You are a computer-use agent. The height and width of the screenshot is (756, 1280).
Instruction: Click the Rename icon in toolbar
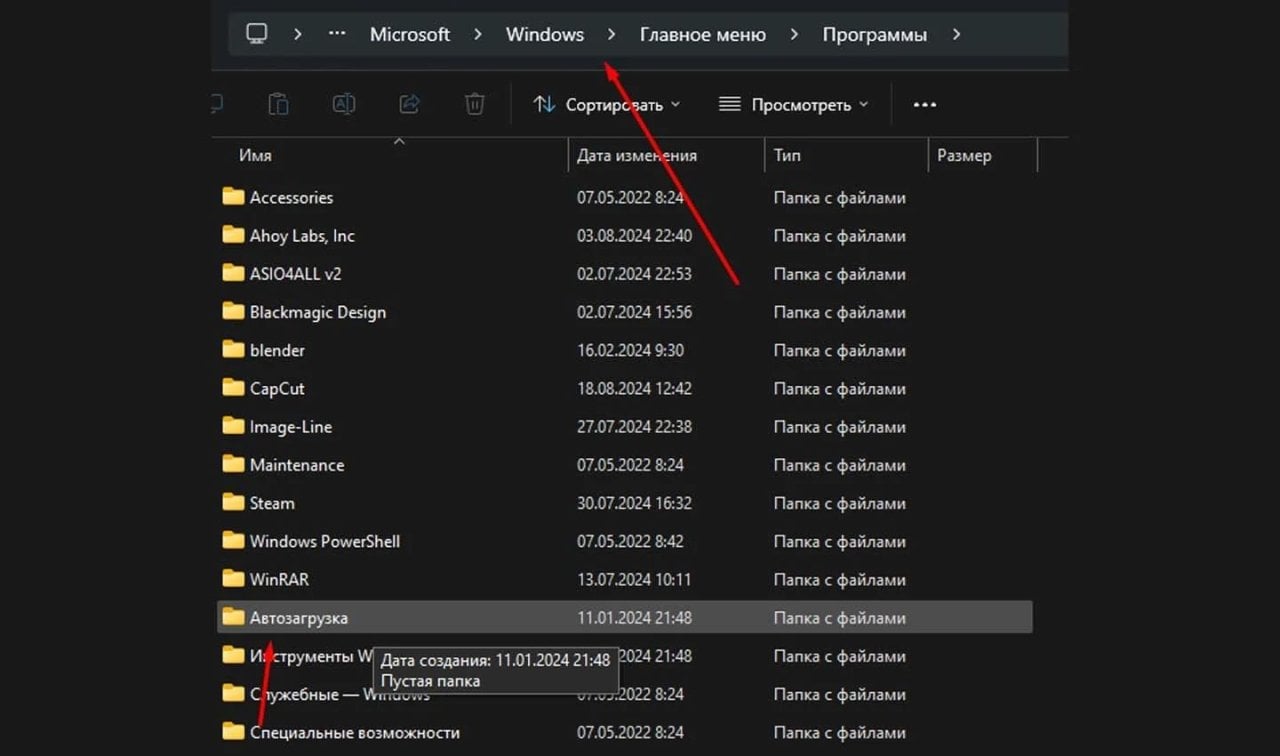344,104
